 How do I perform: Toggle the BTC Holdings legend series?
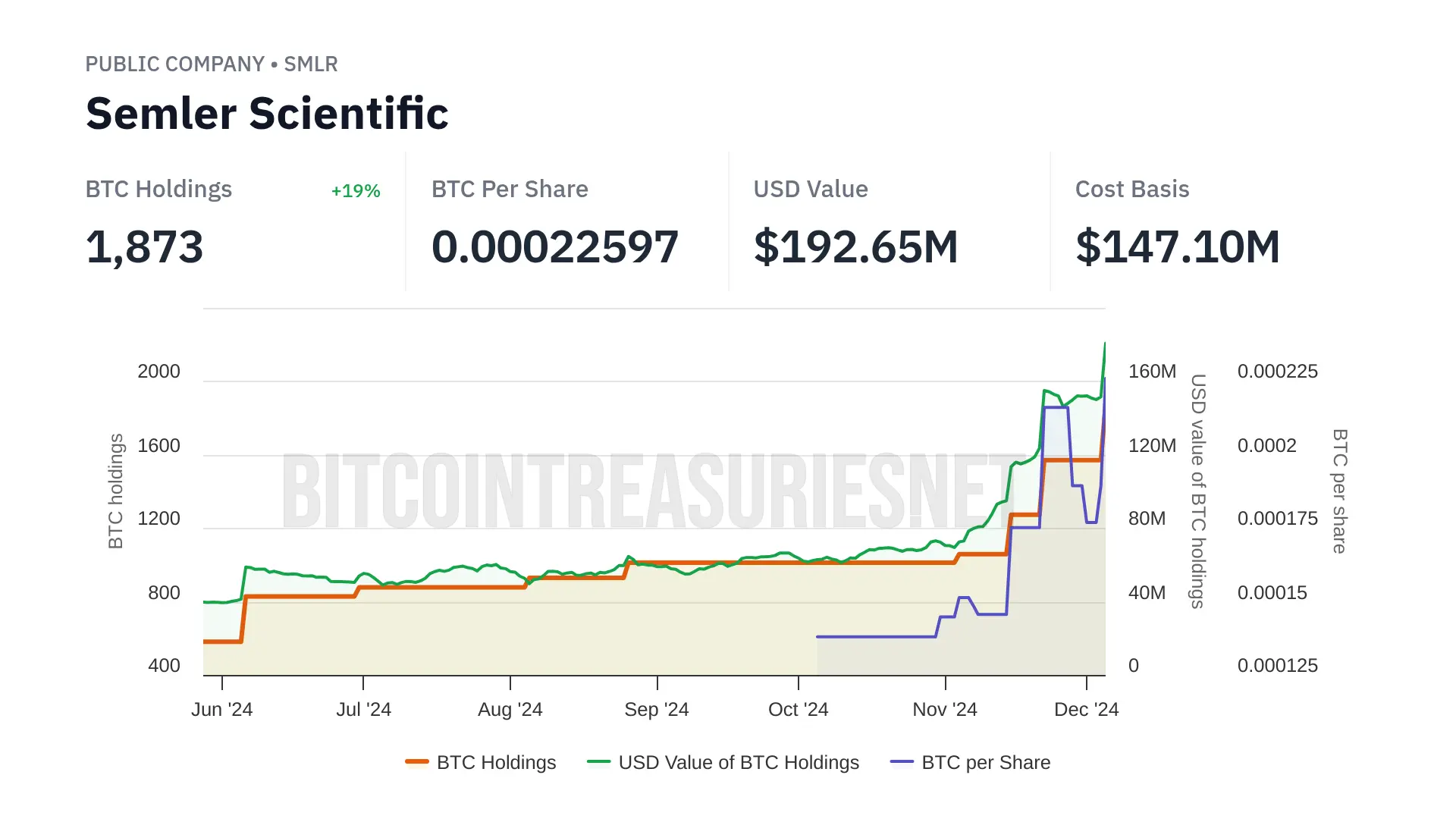(x=496, y=762)
